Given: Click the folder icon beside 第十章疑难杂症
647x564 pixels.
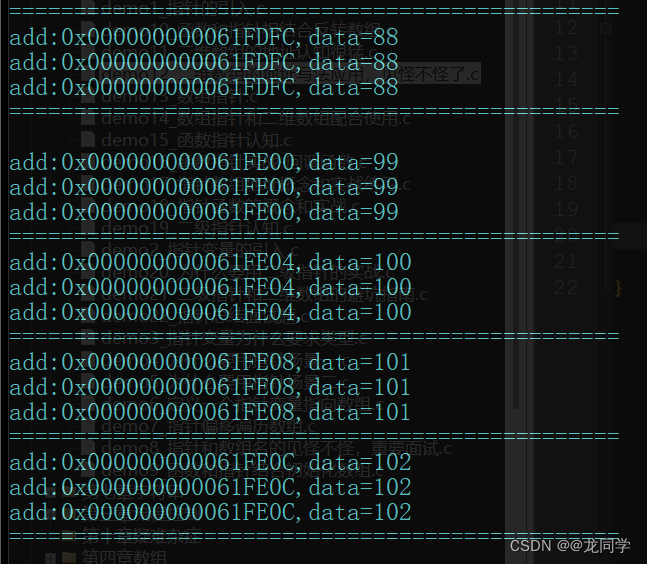Looking at the screenshot, I should pos(68,535).
